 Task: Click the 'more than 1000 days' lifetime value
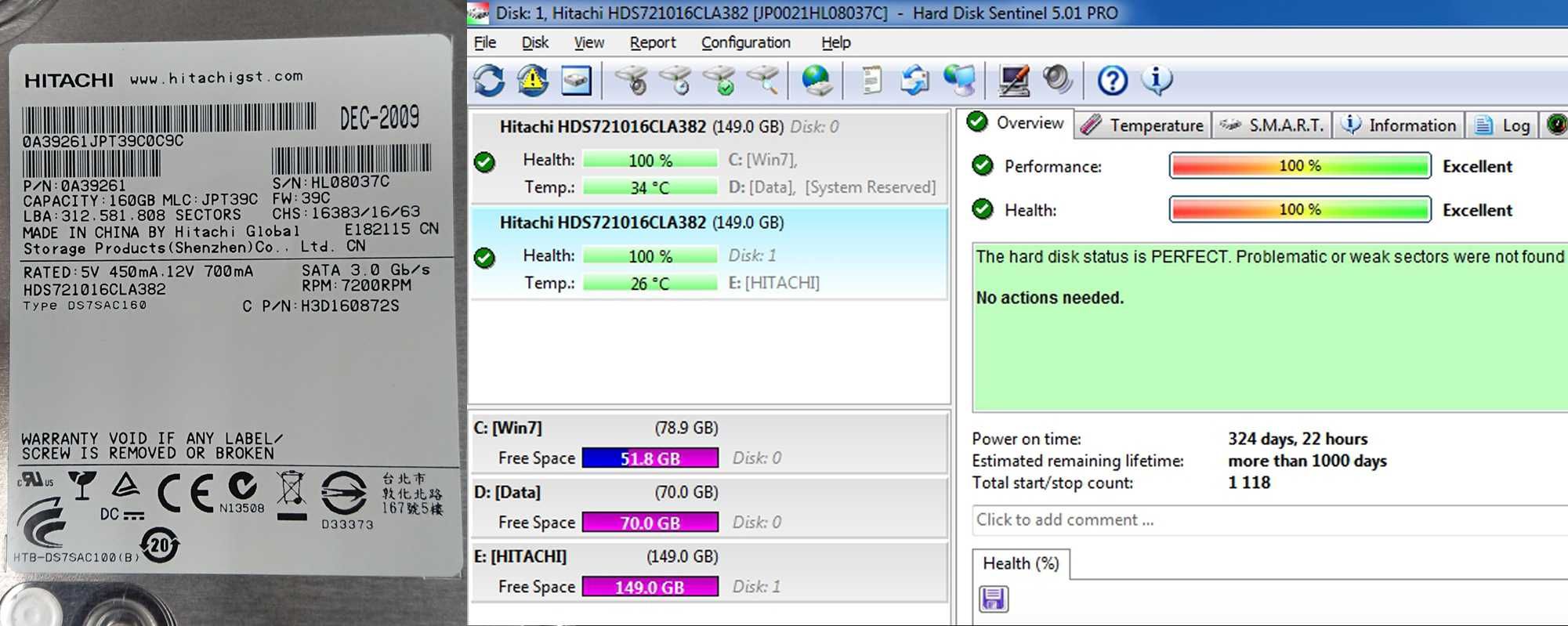(x=1307, y=461)
